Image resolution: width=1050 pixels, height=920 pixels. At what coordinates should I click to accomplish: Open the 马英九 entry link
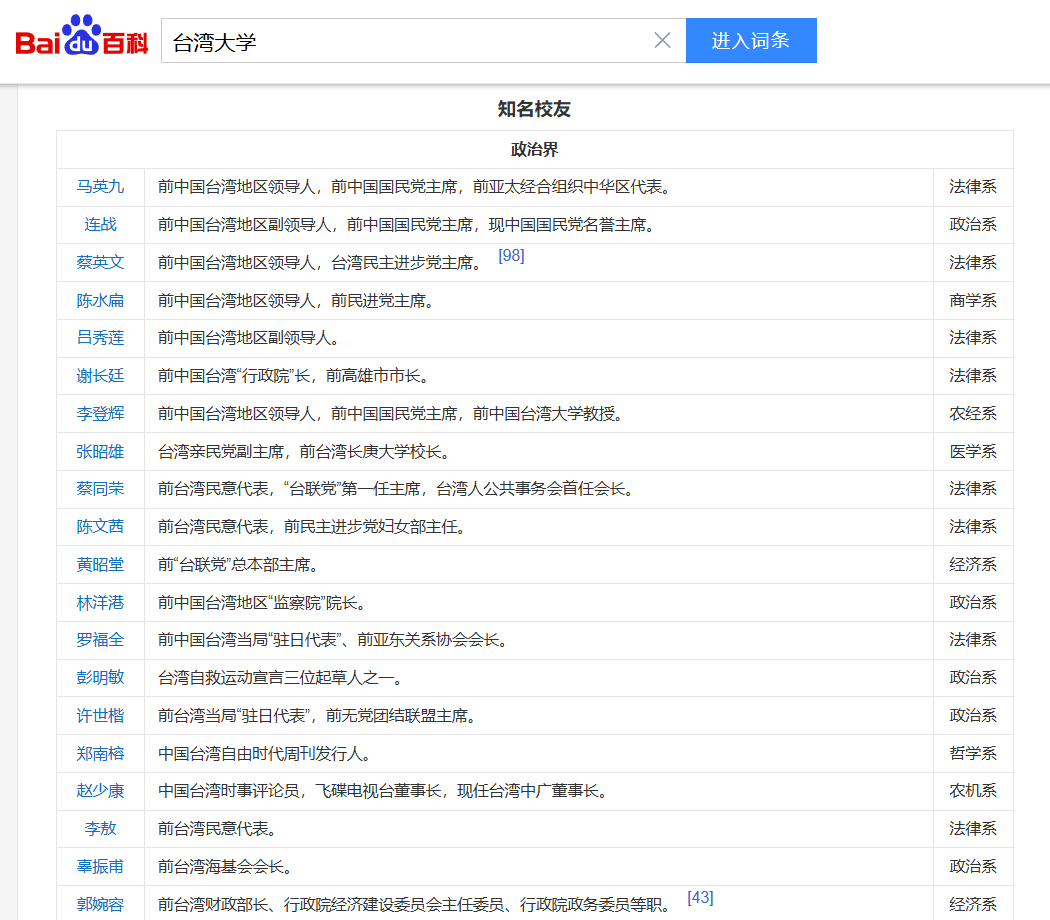coord(99,186)
